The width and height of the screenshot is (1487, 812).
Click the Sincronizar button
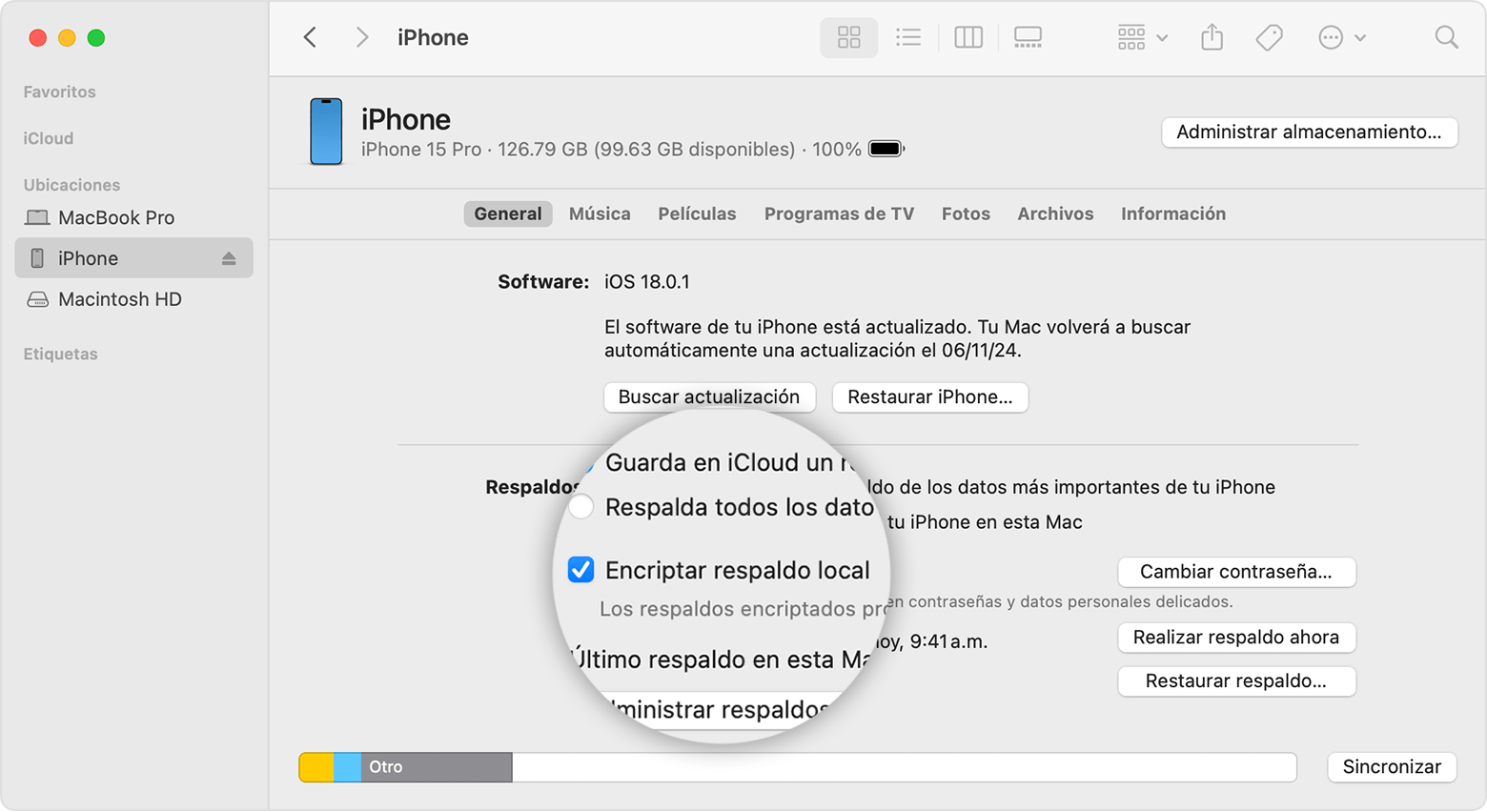tap(1392, 767)
